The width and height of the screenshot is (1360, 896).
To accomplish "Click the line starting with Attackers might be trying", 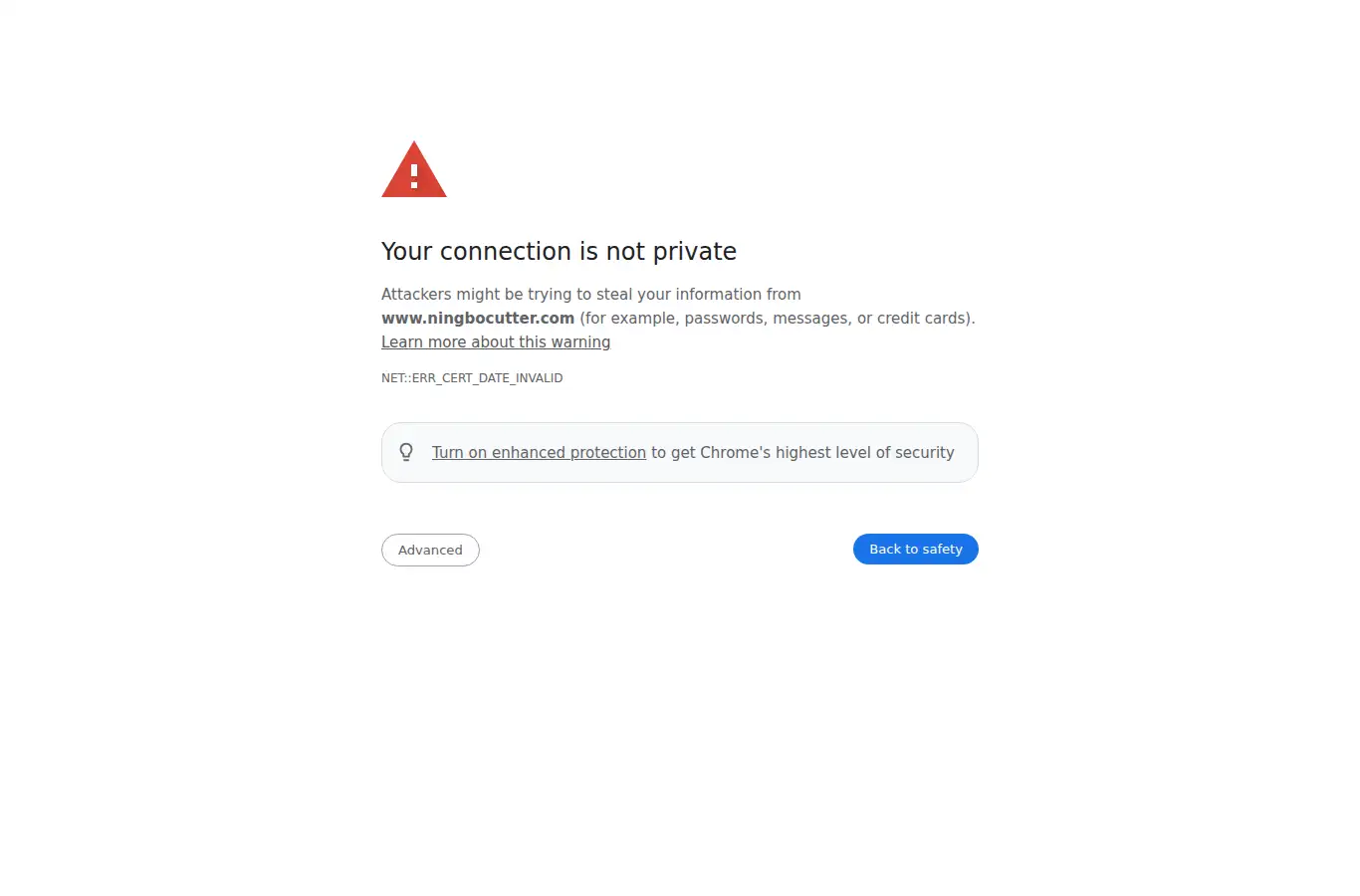I will click(x=591, y=294).
